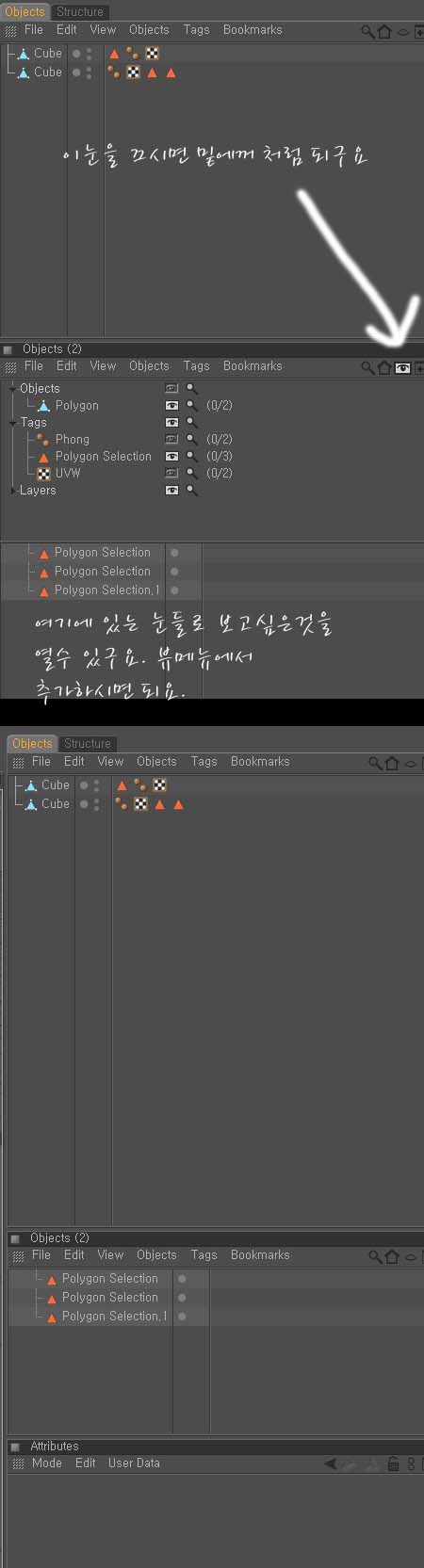
Task: Open the Mode menu in the Attributes panel
Action: coord(46,1463)
